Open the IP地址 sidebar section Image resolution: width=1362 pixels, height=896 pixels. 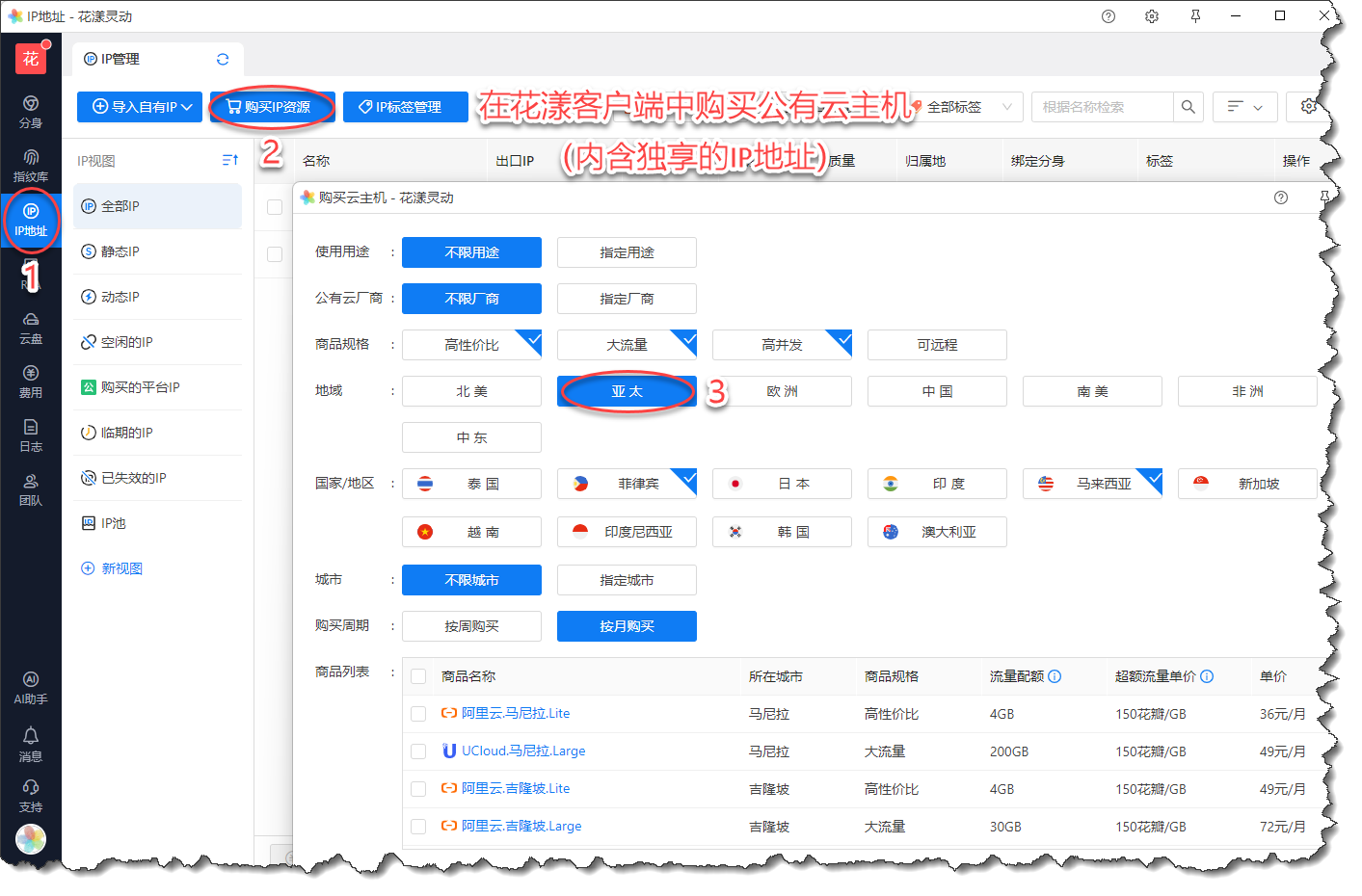click(x=31, y=220)
